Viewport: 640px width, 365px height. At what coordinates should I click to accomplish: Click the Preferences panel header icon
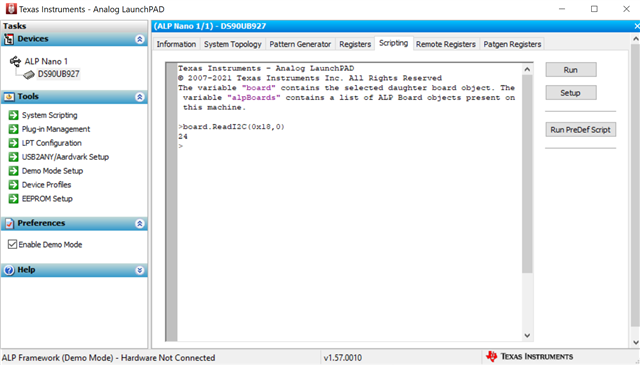[x=9, y=223]
